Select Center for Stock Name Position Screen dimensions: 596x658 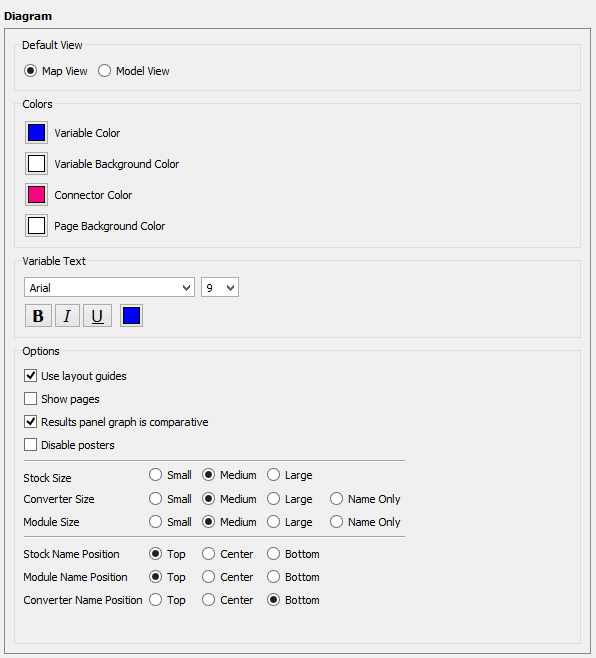click(208, 554)
